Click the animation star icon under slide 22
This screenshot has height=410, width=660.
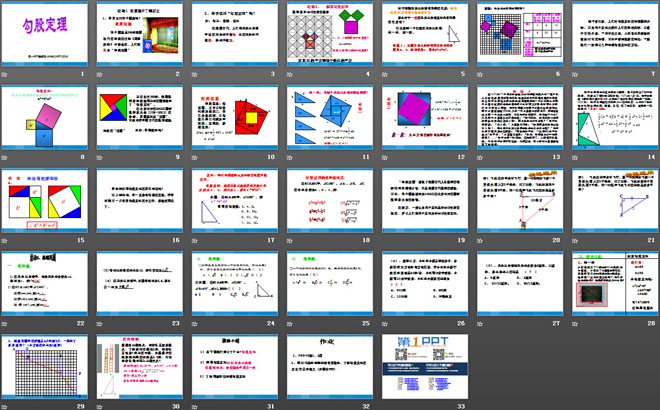point(5,324)
